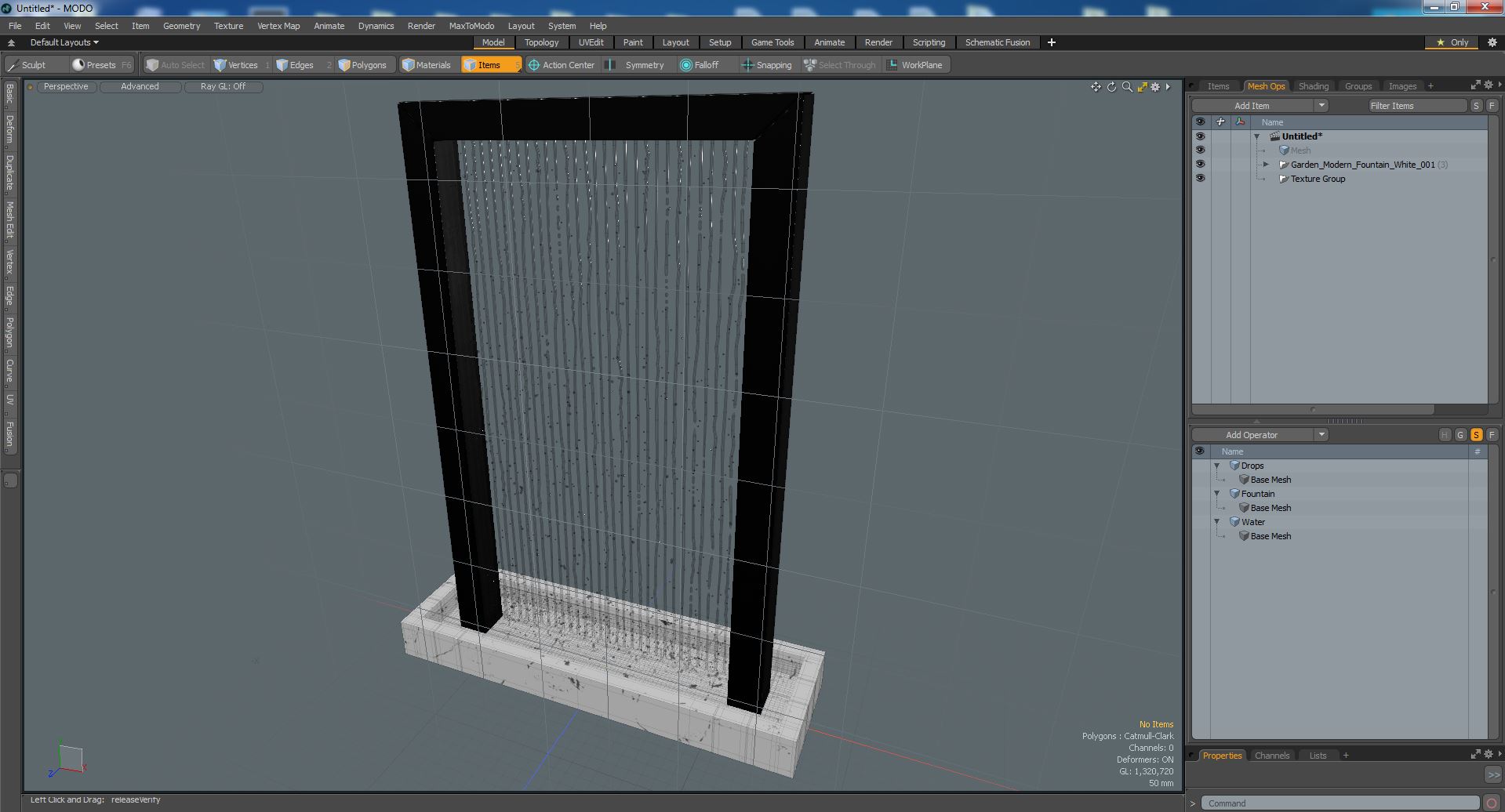Add a tab in the items panel
The height and width of the screenshot is (812, 1505).
1430,86
